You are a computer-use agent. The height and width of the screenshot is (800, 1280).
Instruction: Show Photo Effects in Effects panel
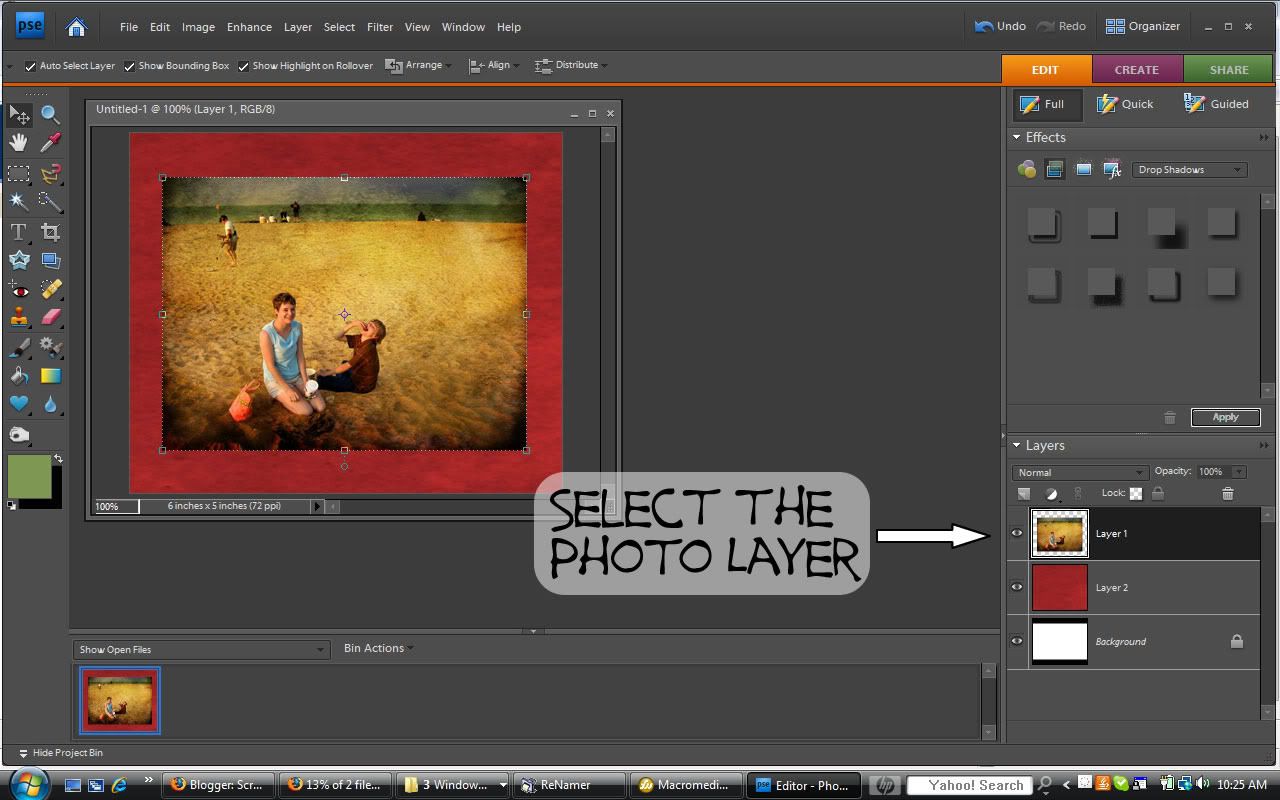click(x=1083, y=170)
